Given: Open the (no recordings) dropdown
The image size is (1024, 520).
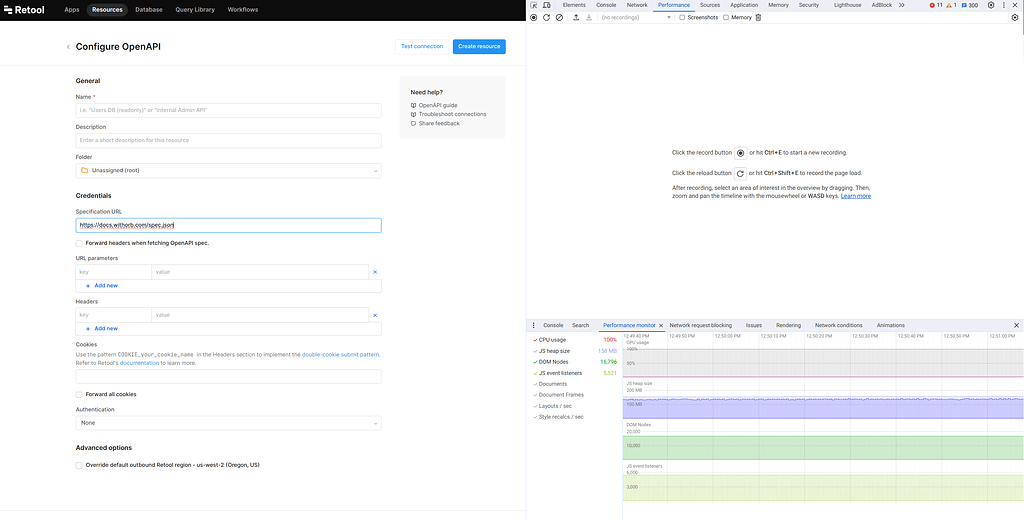Looking at the screenshot, I should (637, 18).
